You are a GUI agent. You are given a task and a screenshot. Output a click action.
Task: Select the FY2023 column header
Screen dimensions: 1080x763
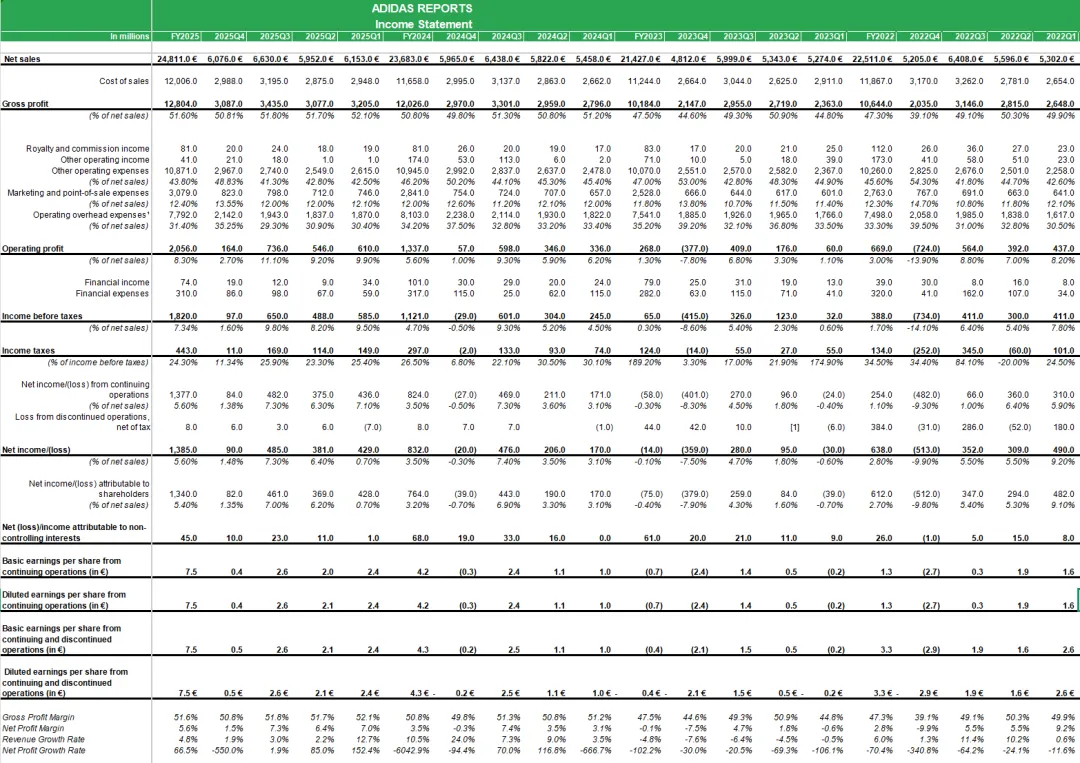click(x=648, y=36)
